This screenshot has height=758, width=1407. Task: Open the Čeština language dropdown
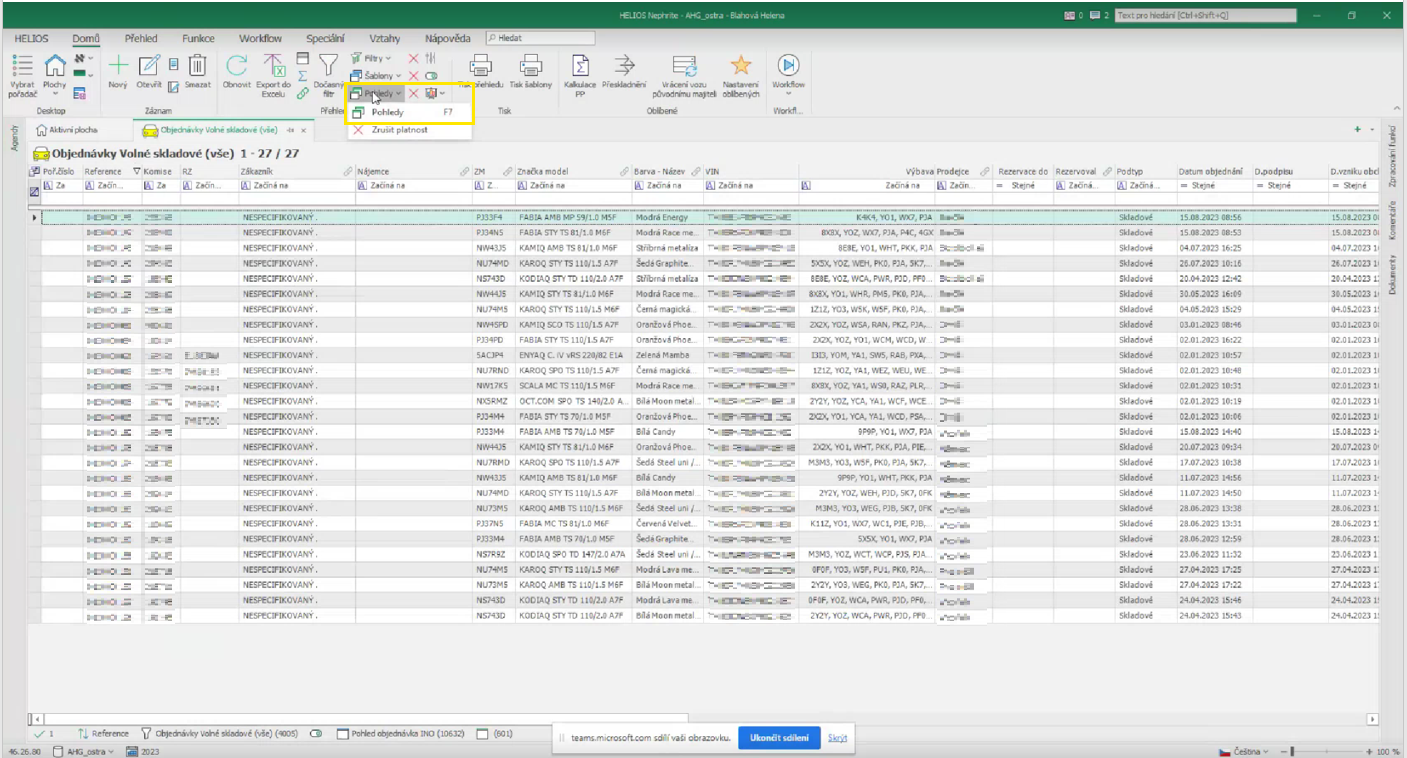pos(1245,751)
